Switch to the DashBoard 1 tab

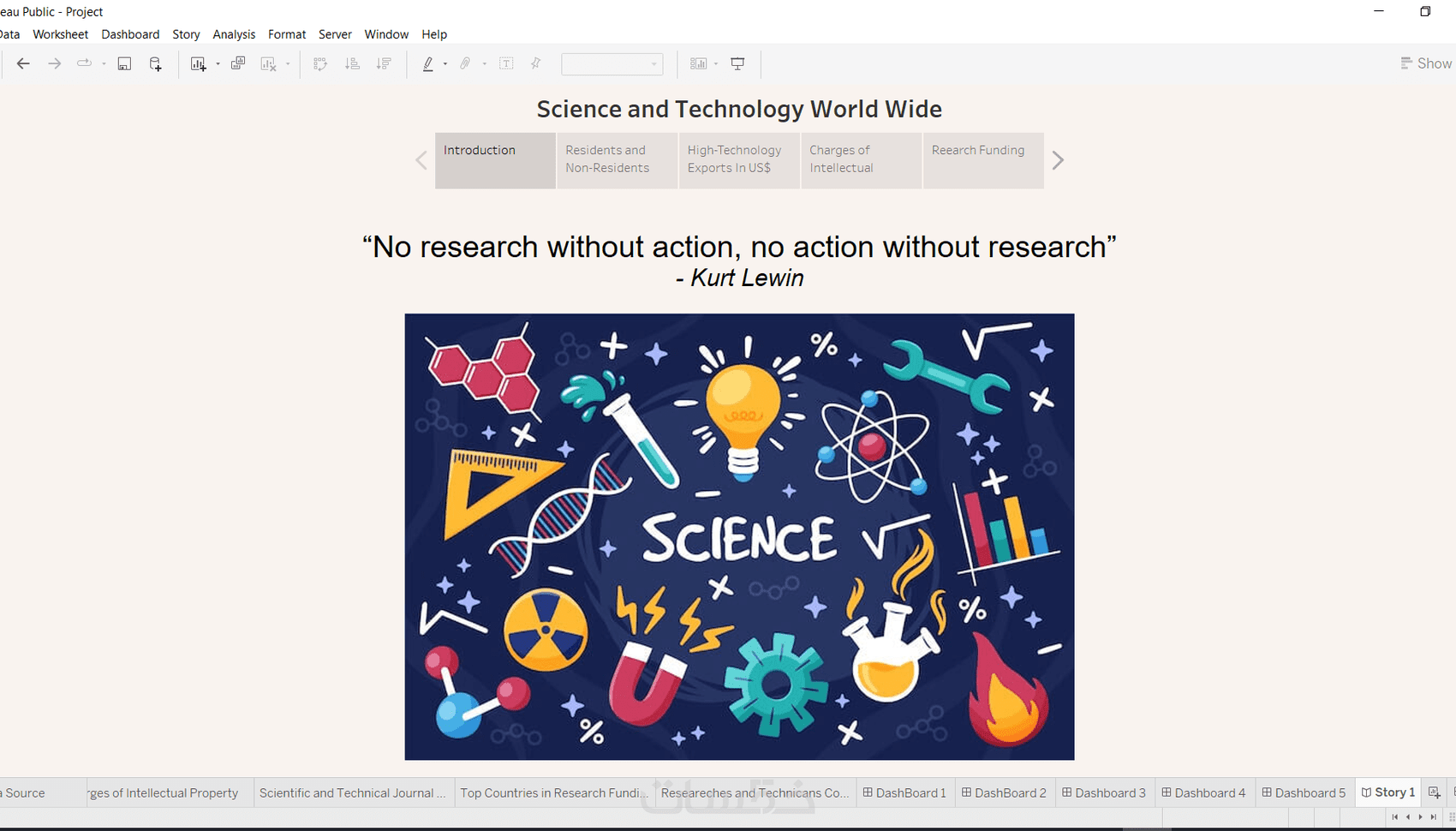click(904, 792)
